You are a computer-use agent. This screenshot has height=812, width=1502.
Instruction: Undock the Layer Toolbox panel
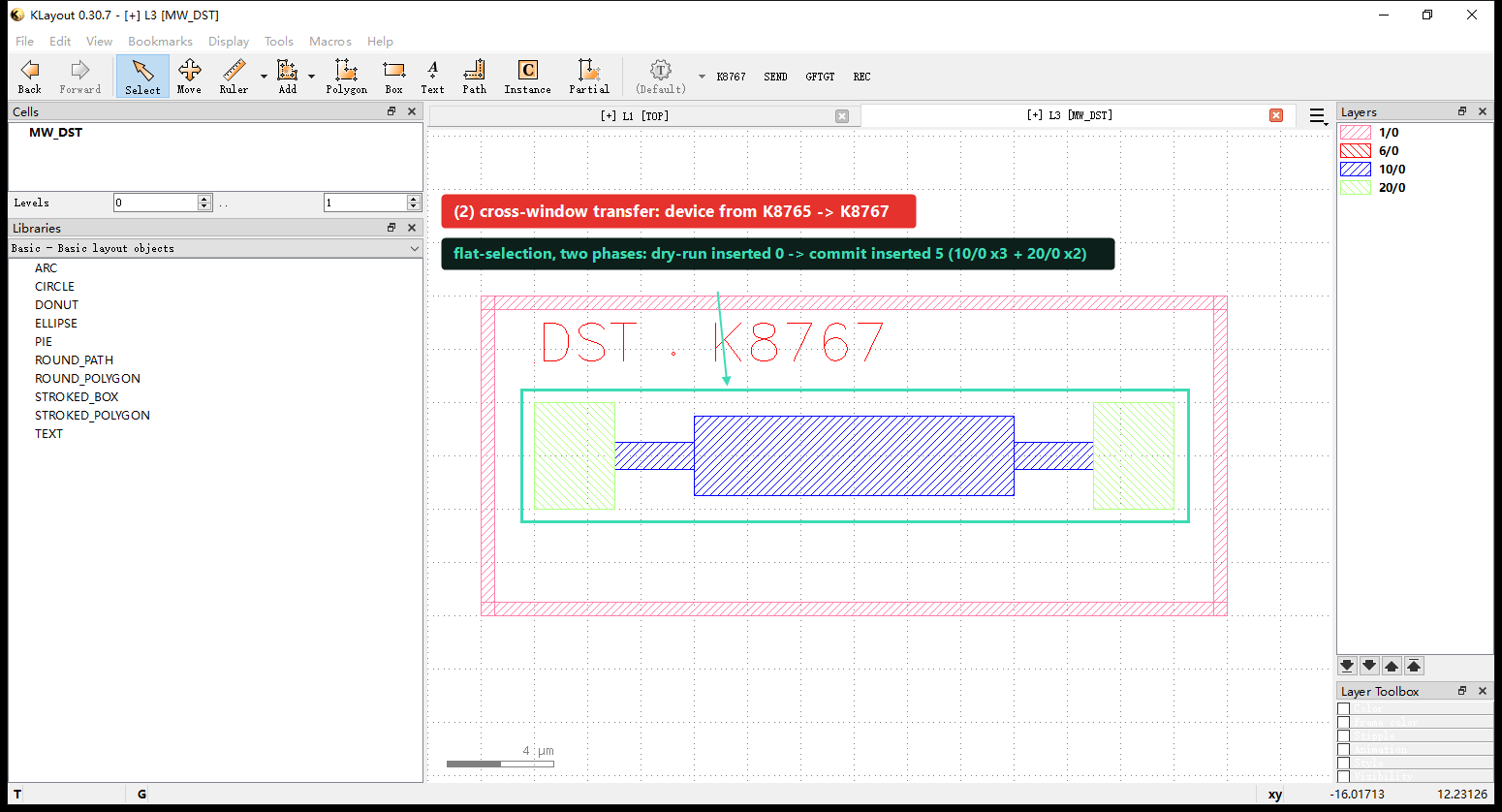point(1462,691)
